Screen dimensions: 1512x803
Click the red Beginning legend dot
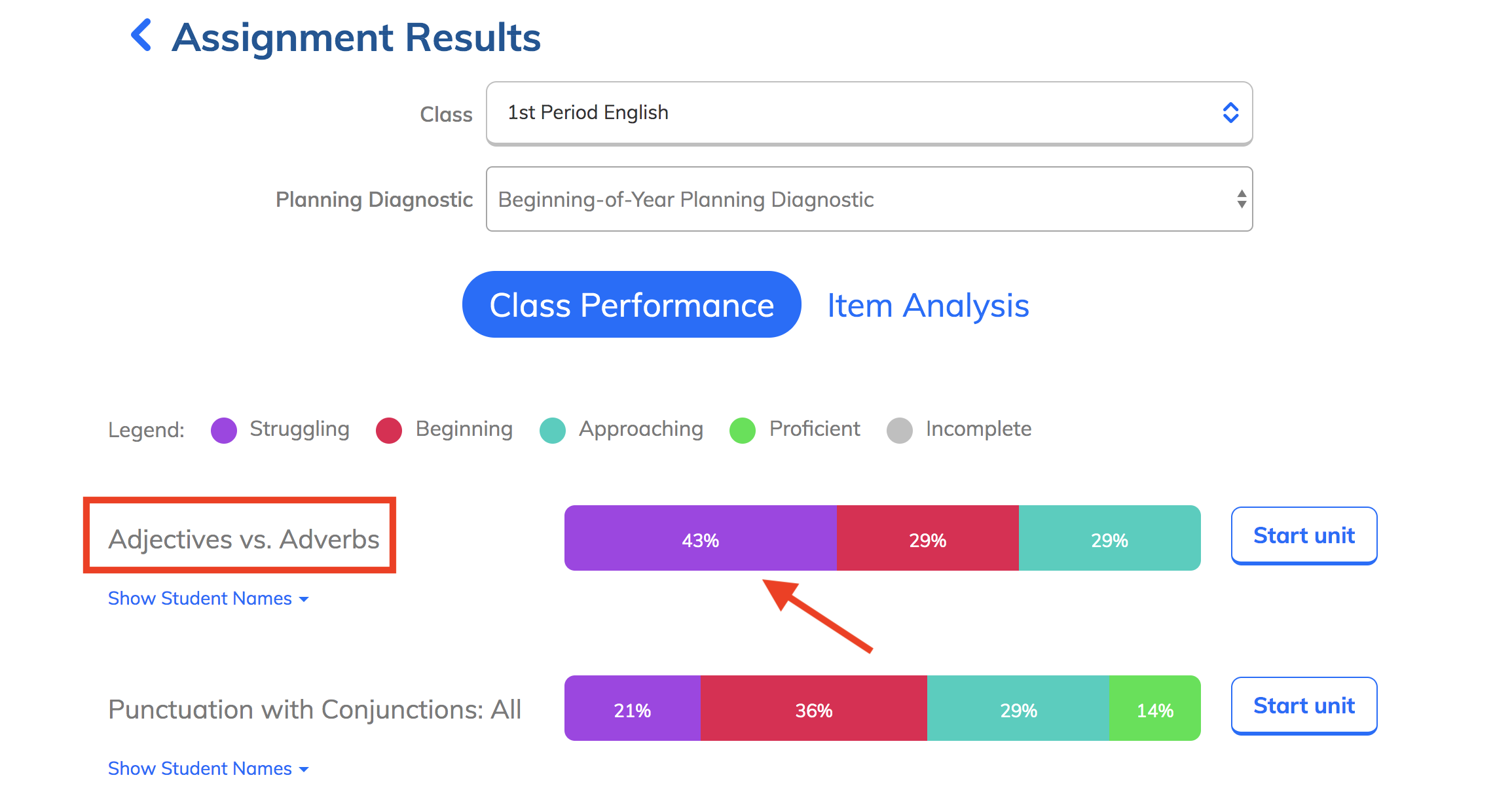click(x=389, y=431)
